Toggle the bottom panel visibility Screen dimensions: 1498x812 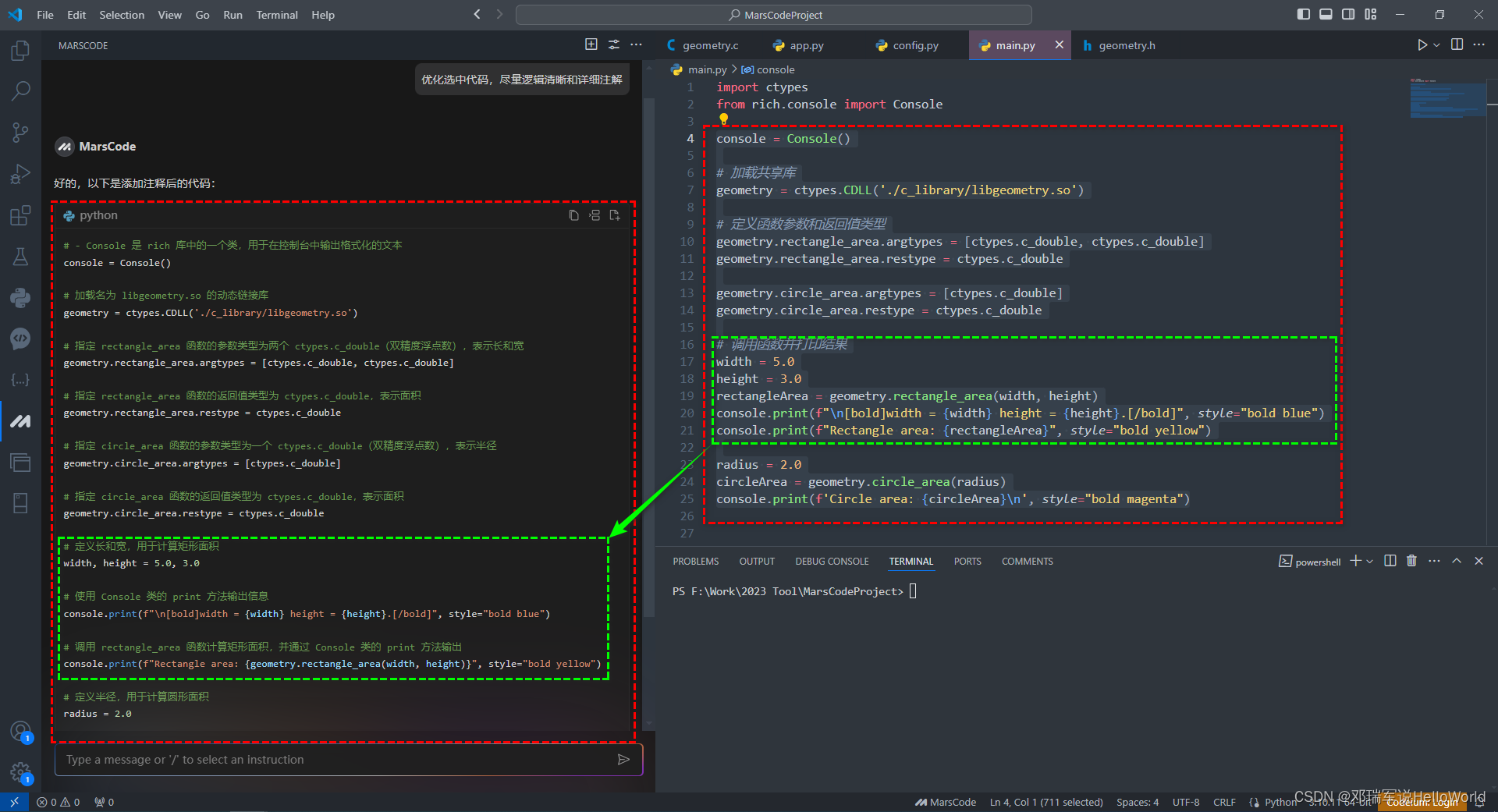coord(1326,14)
